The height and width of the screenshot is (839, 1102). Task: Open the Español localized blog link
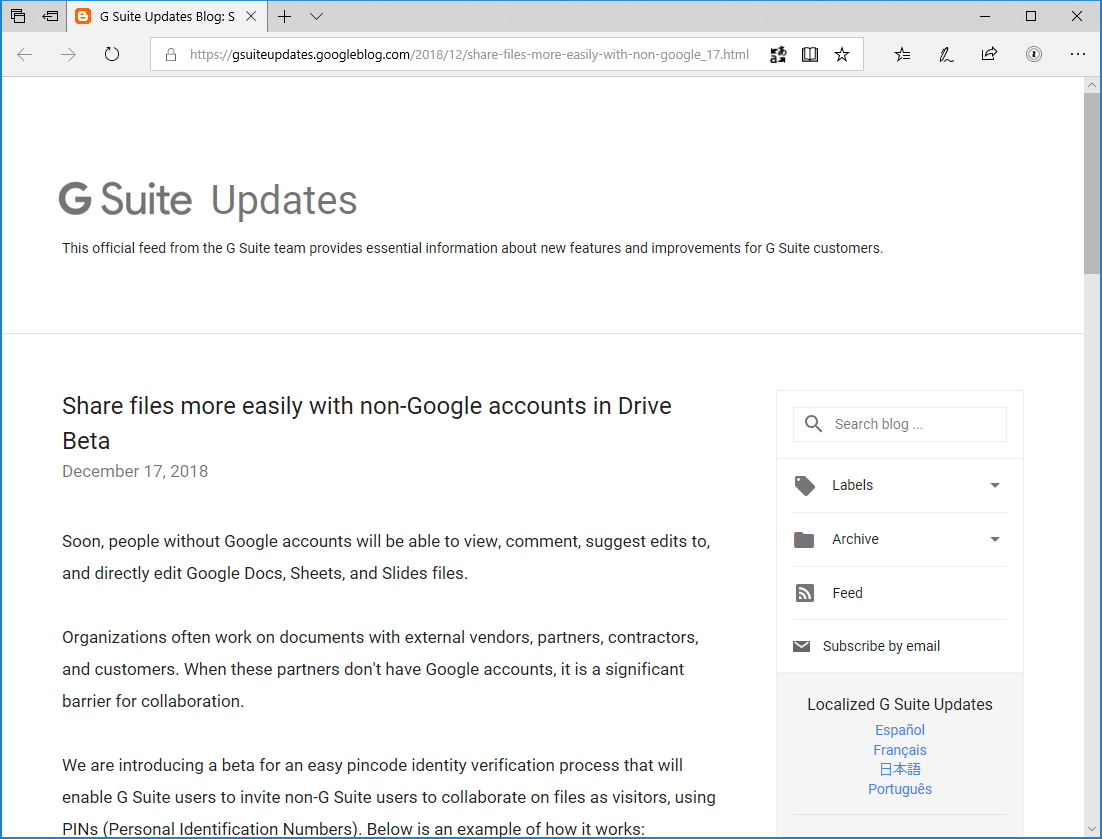coord(899,730)
